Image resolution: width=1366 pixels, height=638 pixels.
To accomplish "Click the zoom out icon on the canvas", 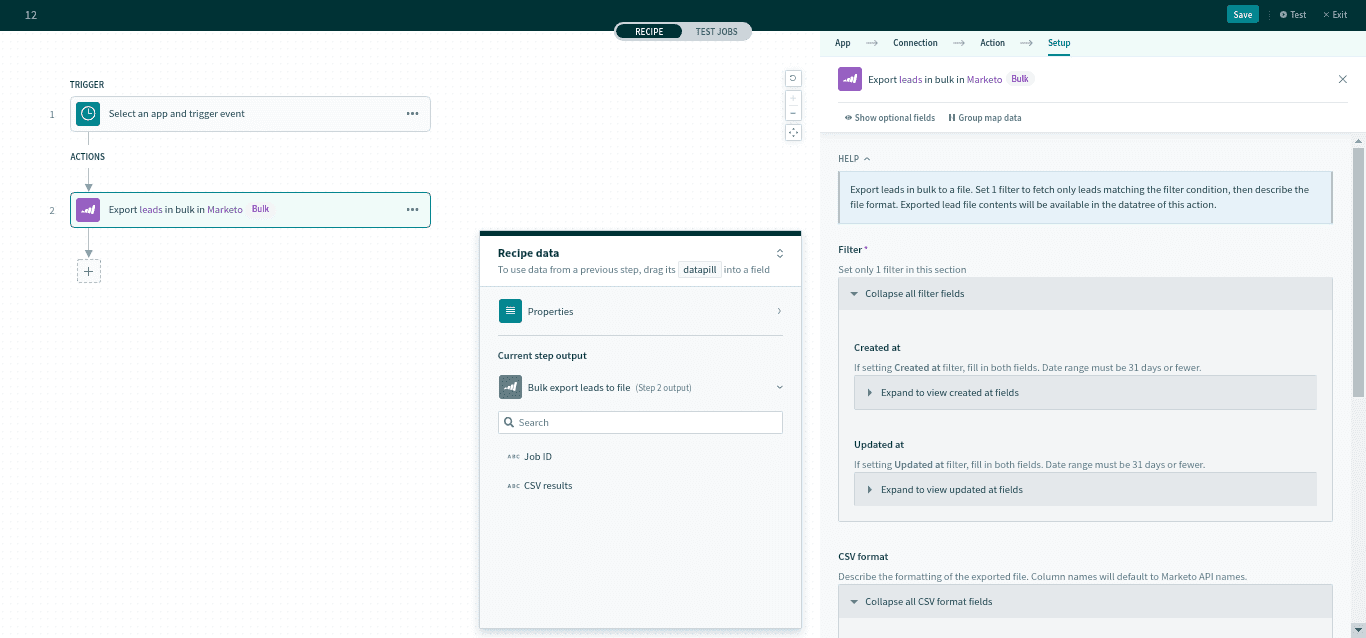I will 793,113.
